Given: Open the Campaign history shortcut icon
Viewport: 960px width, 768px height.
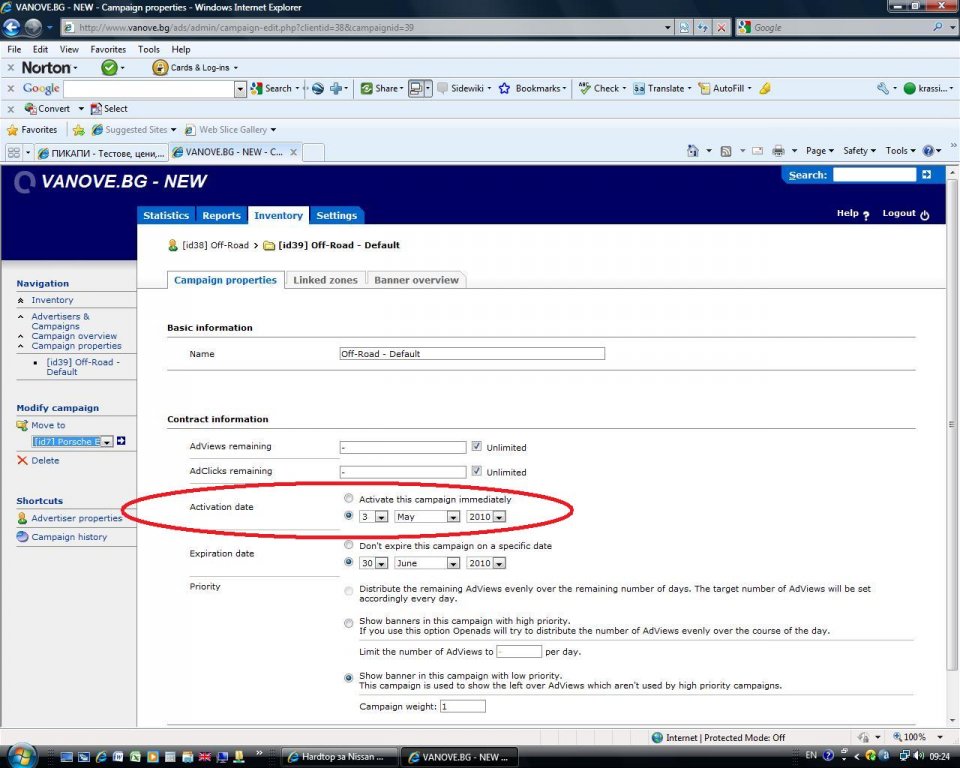Looking at the screenshot, I should 22,537.
